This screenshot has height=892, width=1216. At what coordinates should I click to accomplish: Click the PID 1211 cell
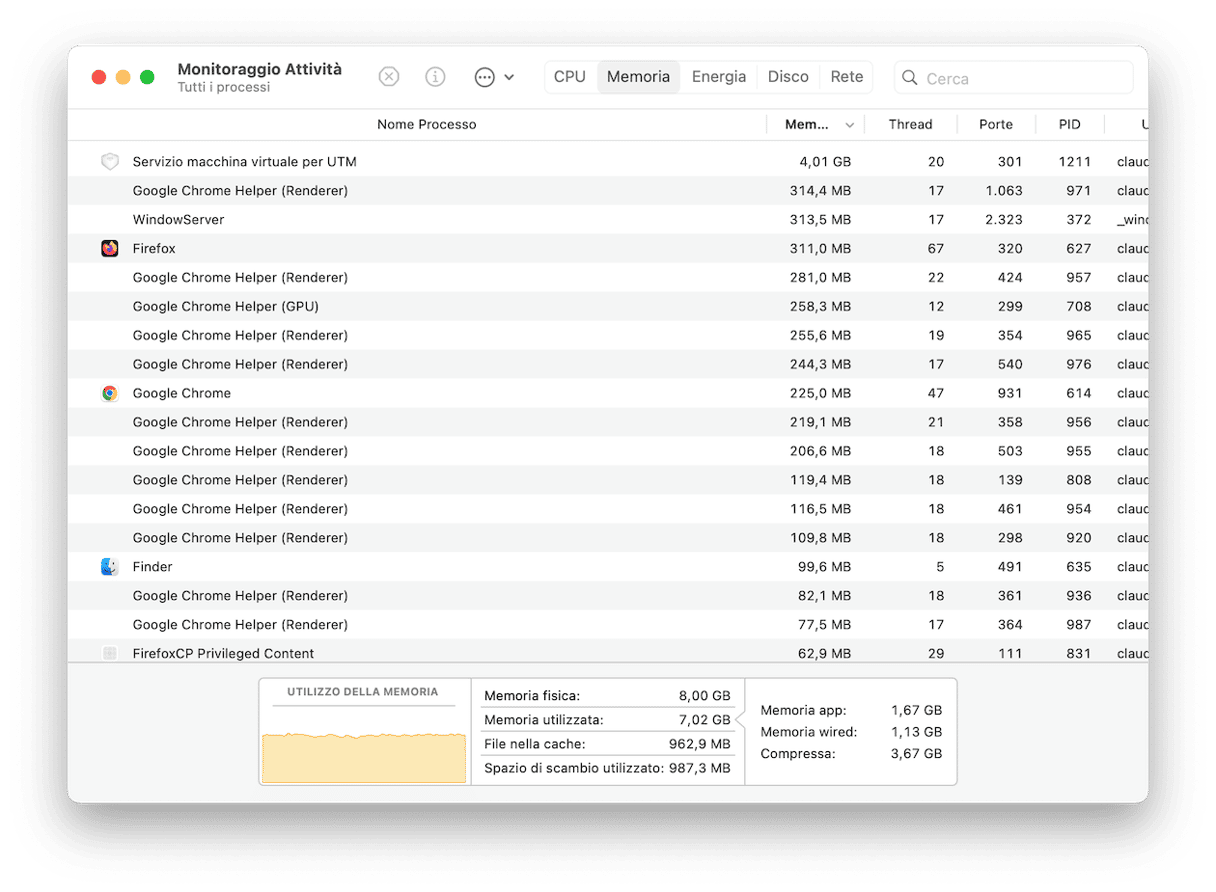pyautogui.click(x=1075, y=162)
